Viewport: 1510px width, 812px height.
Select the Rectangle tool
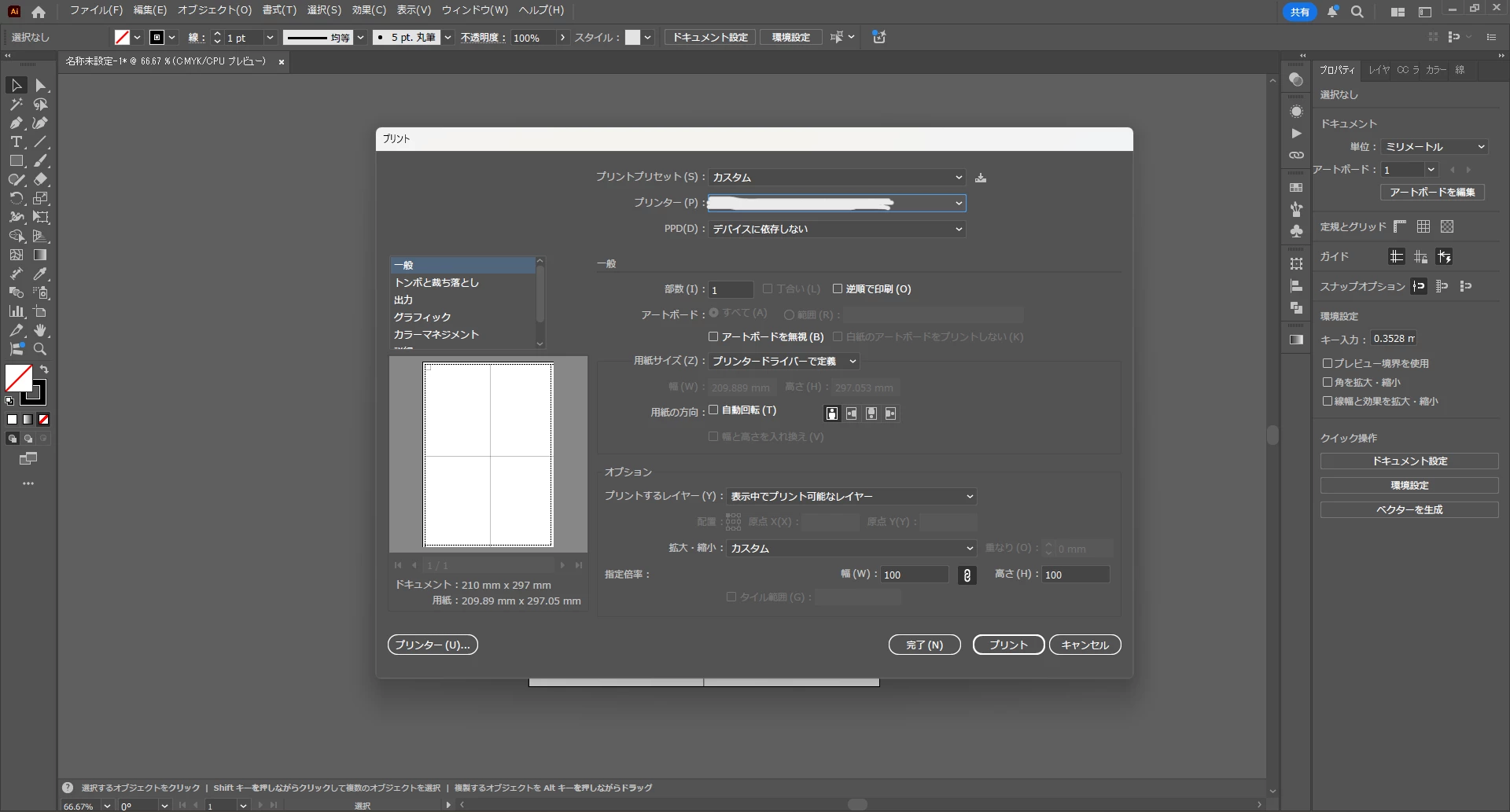click(x=17, y=161)
